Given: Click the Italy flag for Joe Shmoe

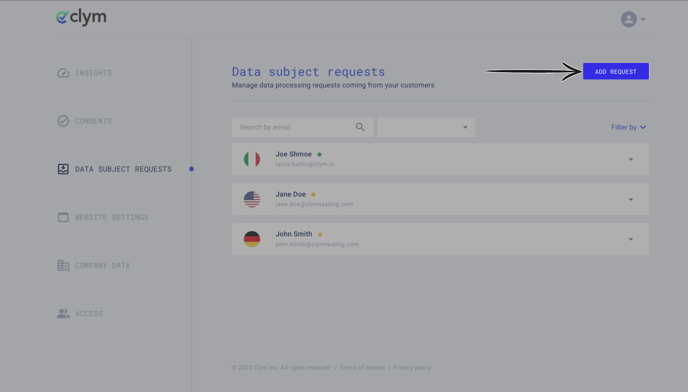Looking at the screenshot, I should pos(252,159).
